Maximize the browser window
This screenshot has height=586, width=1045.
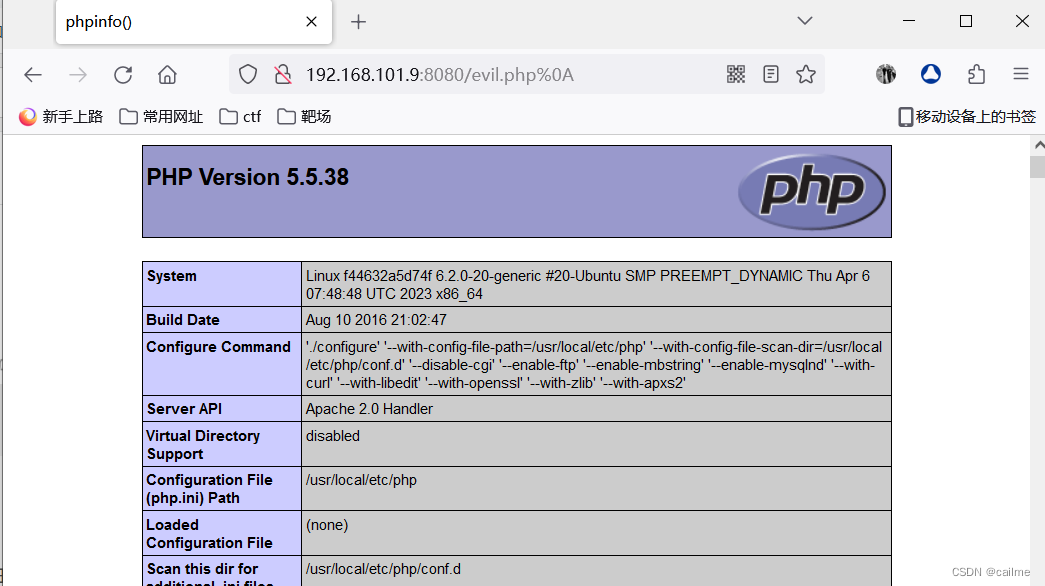[x=966, y=21]
